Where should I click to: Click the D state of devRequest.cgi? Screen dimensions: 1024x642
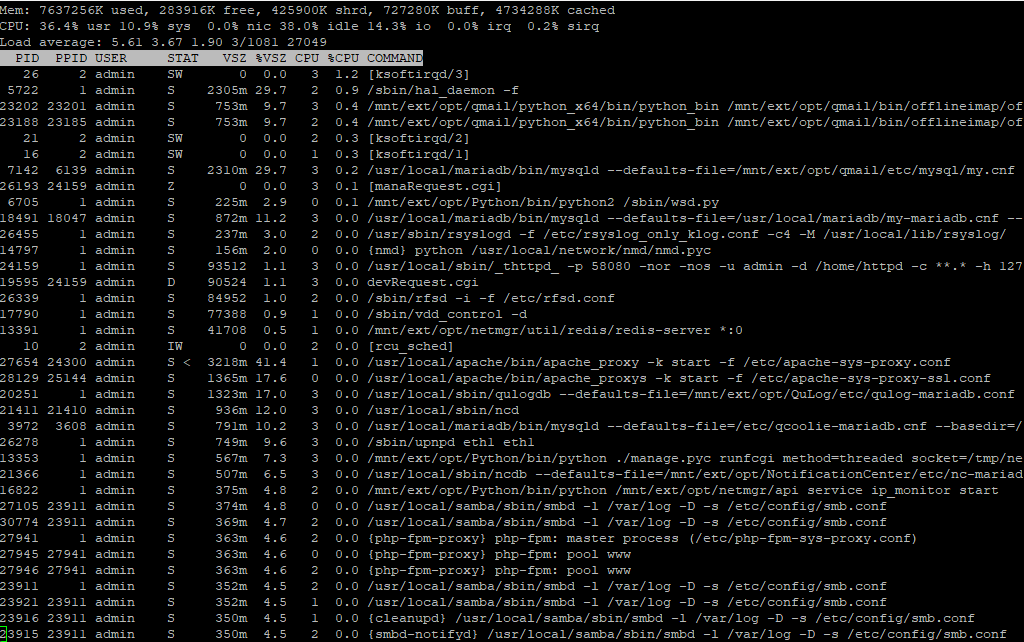pos(171,282)
